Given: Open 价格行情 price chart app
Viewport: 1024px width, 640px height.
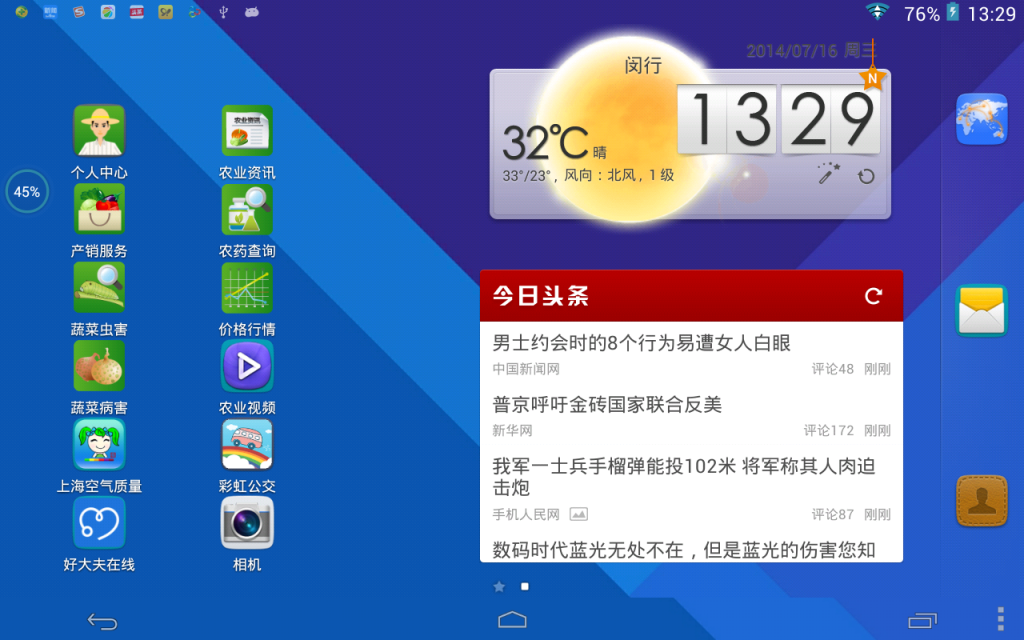Looking at the screenshot, I should click(x=247, y=288).
